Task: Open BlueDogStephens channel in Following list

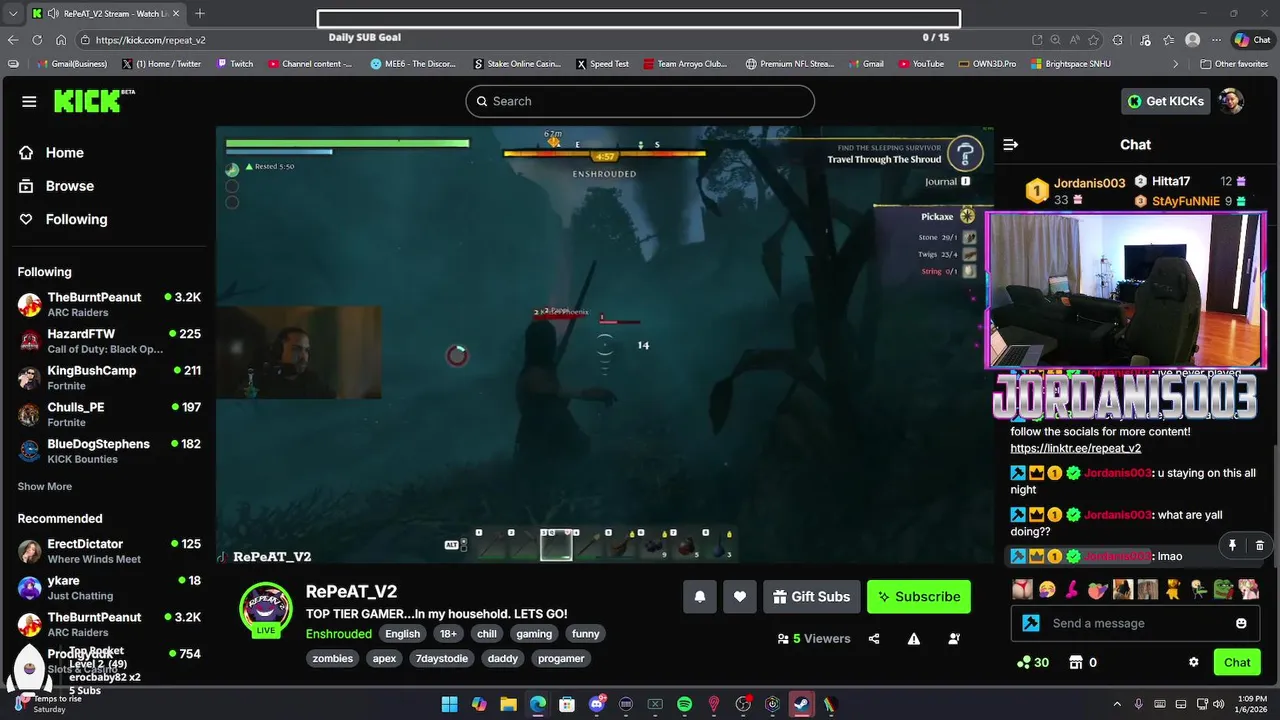Action: tap(109, 451)
